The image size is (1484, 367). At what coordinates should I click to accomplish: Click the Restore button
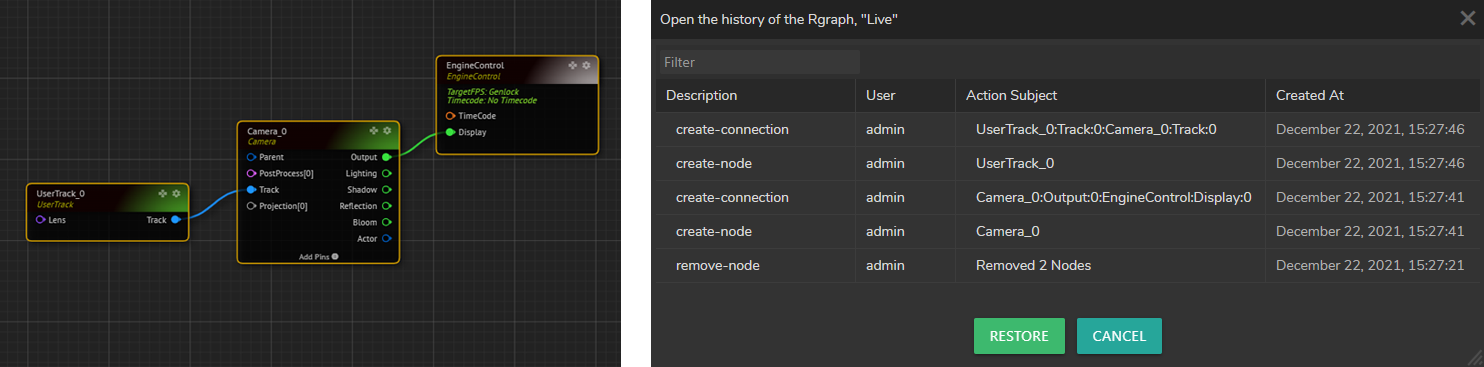pyautogui.click(x=1019, y=336)
